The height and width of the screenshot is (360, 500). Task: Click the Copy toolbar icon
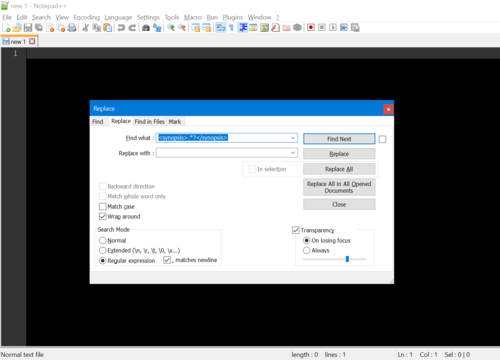97,28
